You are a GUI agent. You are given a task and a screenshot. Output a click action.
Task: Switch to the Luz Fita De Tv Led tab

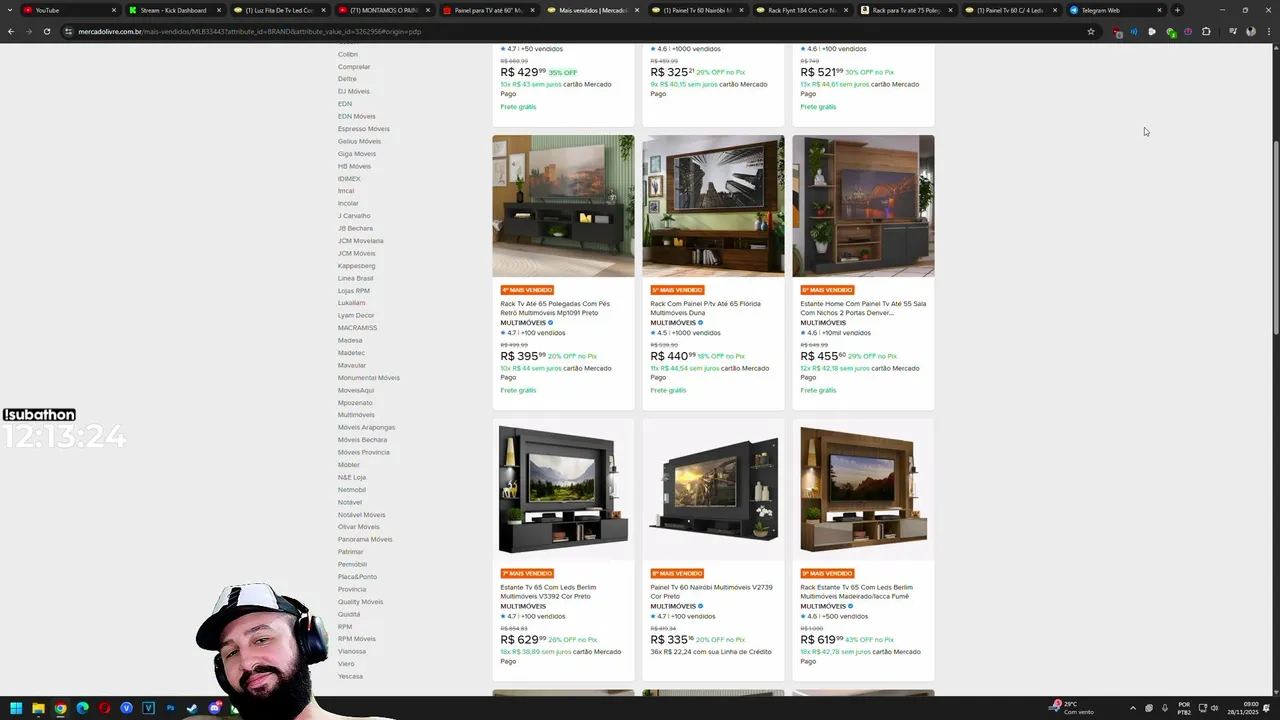point(278,10)
